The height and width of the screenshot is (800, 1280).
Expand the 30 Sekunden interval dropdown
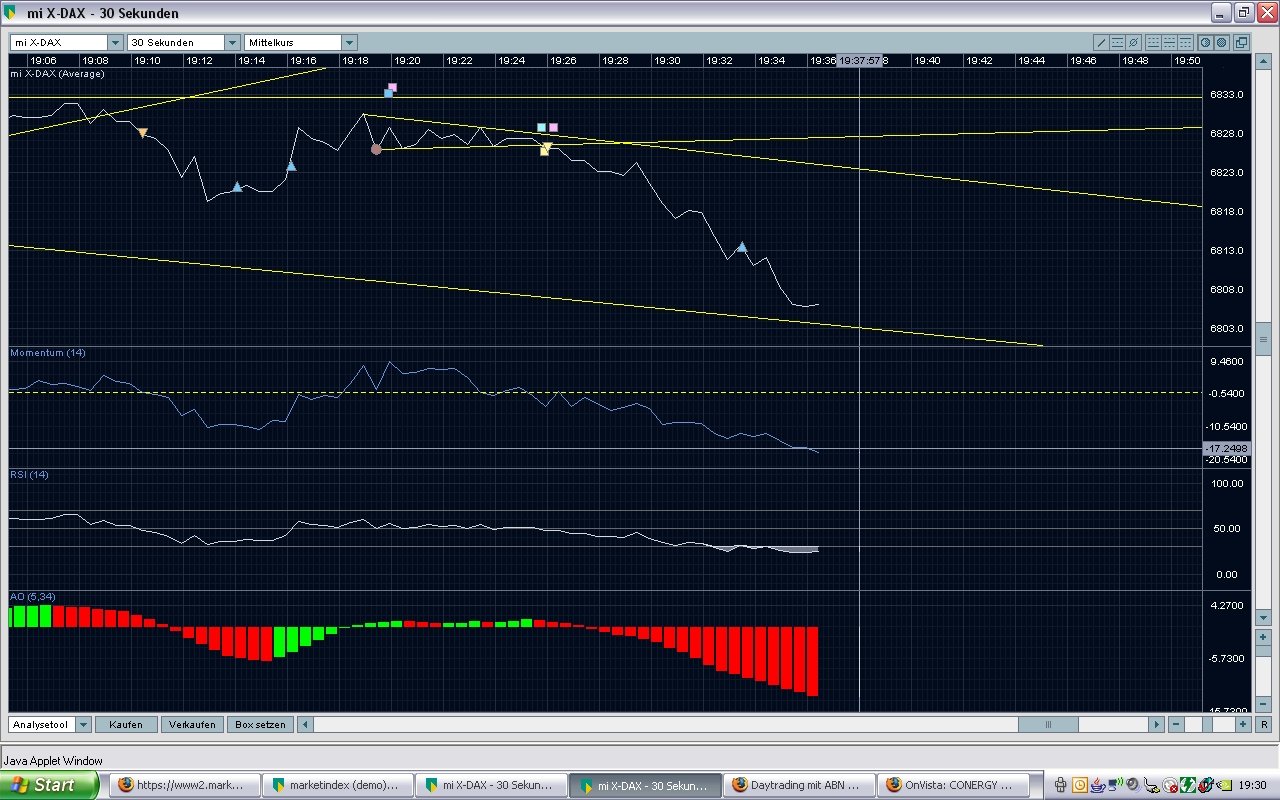tap(232, 43)
